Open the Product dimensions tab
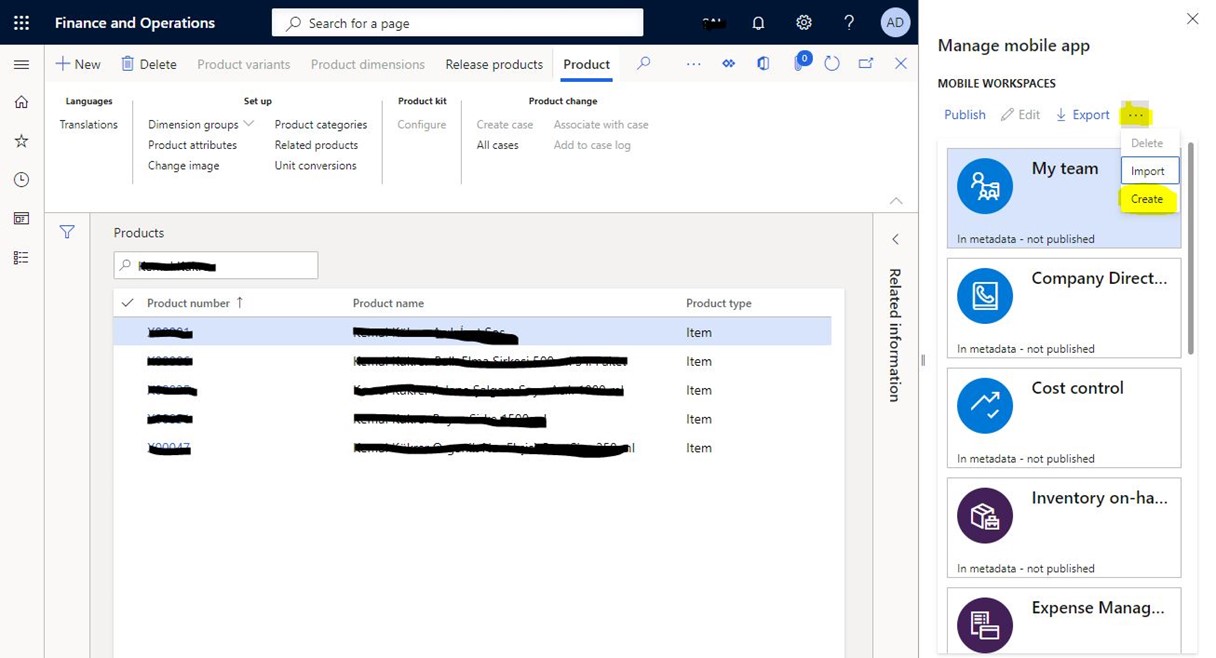Screen dimensions: 1216x658 367,64
